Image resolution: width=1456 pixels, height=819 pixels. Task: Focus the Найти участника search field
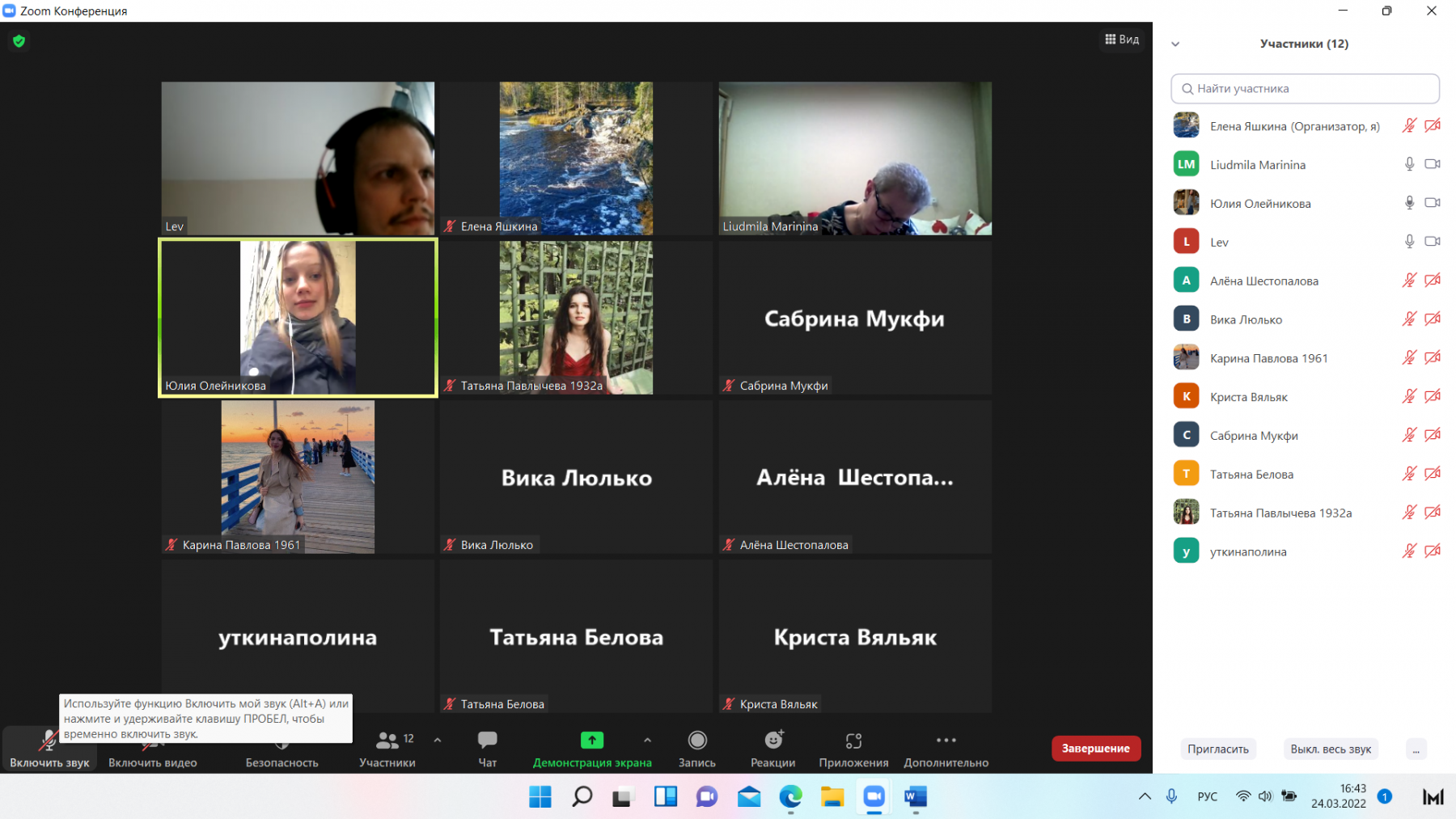pyautogui.click(x=1305, y=88)
